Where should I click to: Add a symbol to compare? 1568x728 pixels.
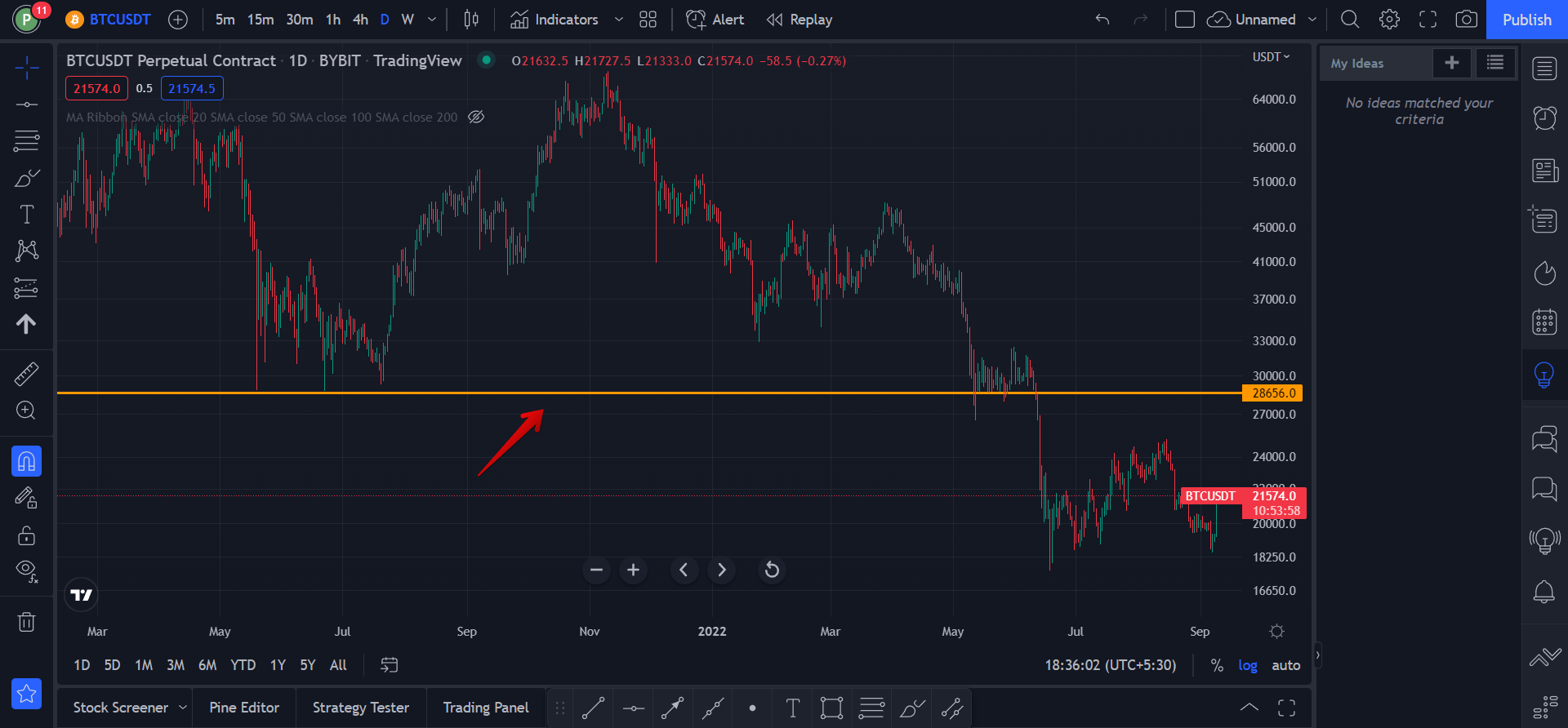[x=178, y=20]
